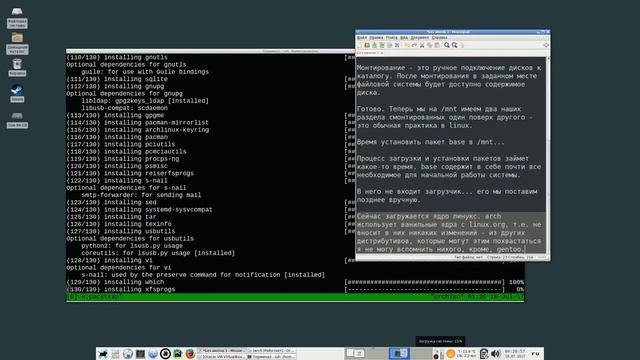This screenshot has height=360, width=640.
Task: Open the Home folder desktop icon
Action: [x=17, y=43]
